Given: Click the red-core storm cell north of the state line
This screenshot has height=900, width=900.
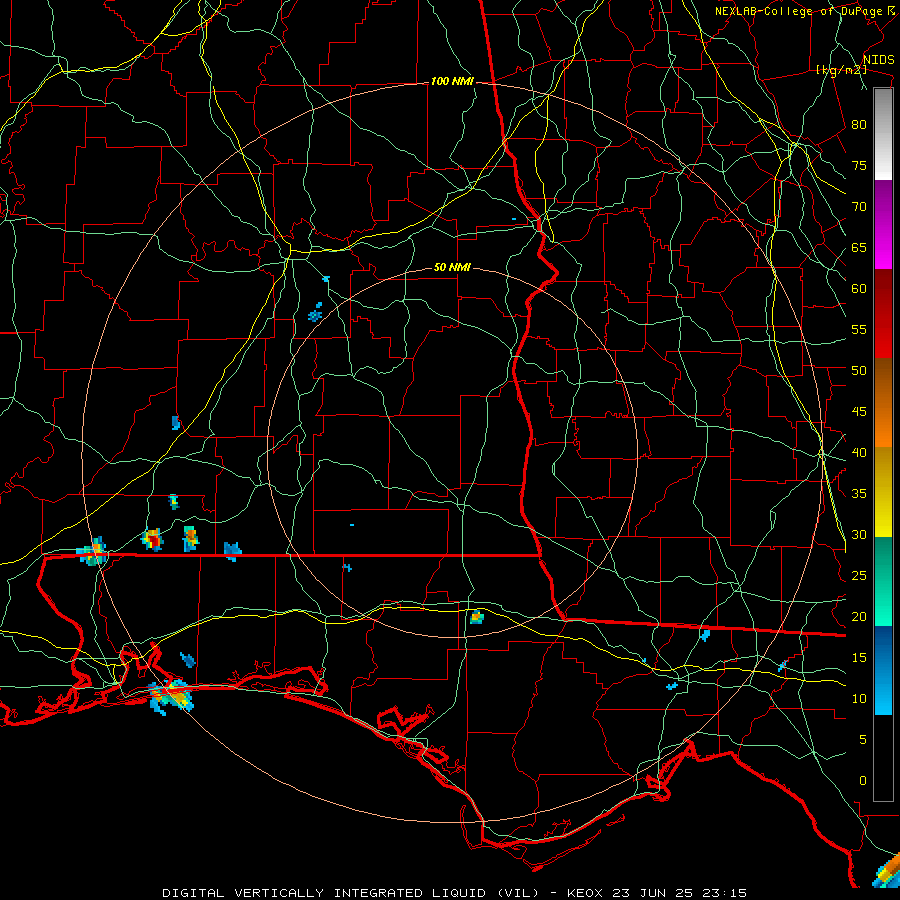Looking at the screenshot, I should click(x=153, y=540).
